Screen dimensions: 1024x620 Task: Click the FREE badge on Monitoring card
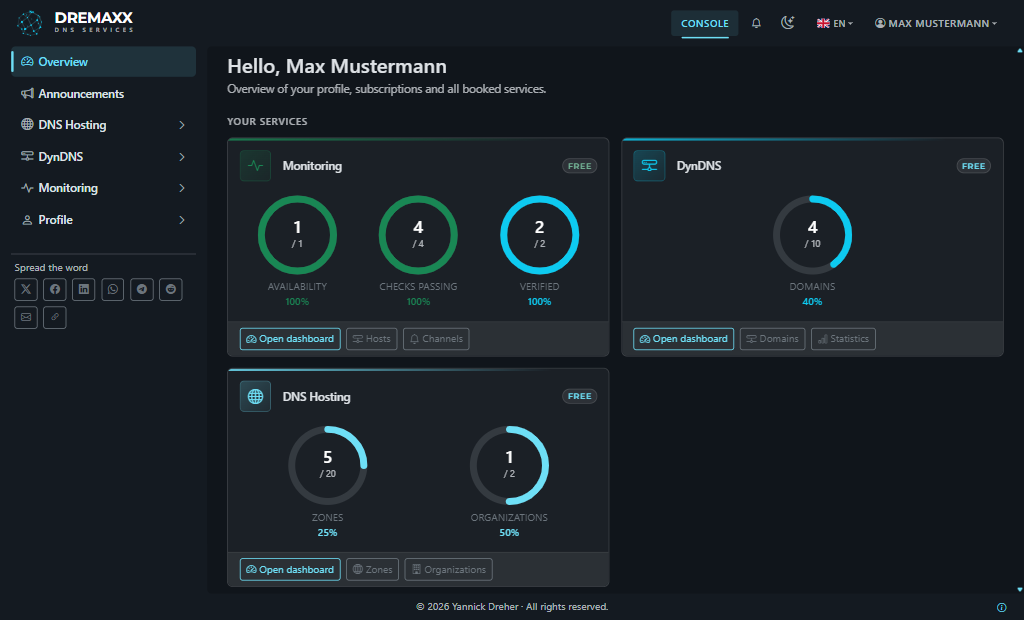tap(579, 166)
